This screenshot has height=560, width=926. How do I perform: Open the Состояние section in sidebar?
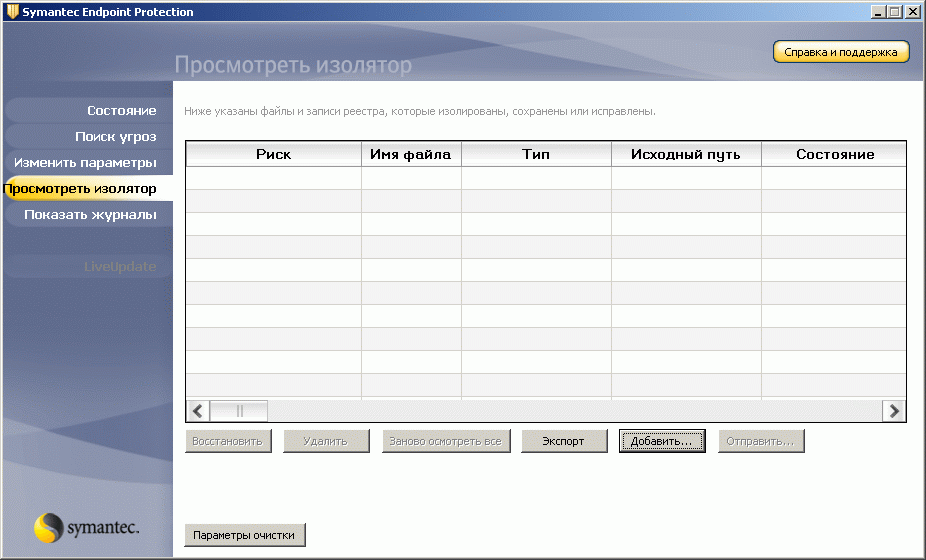pos(89,110)
